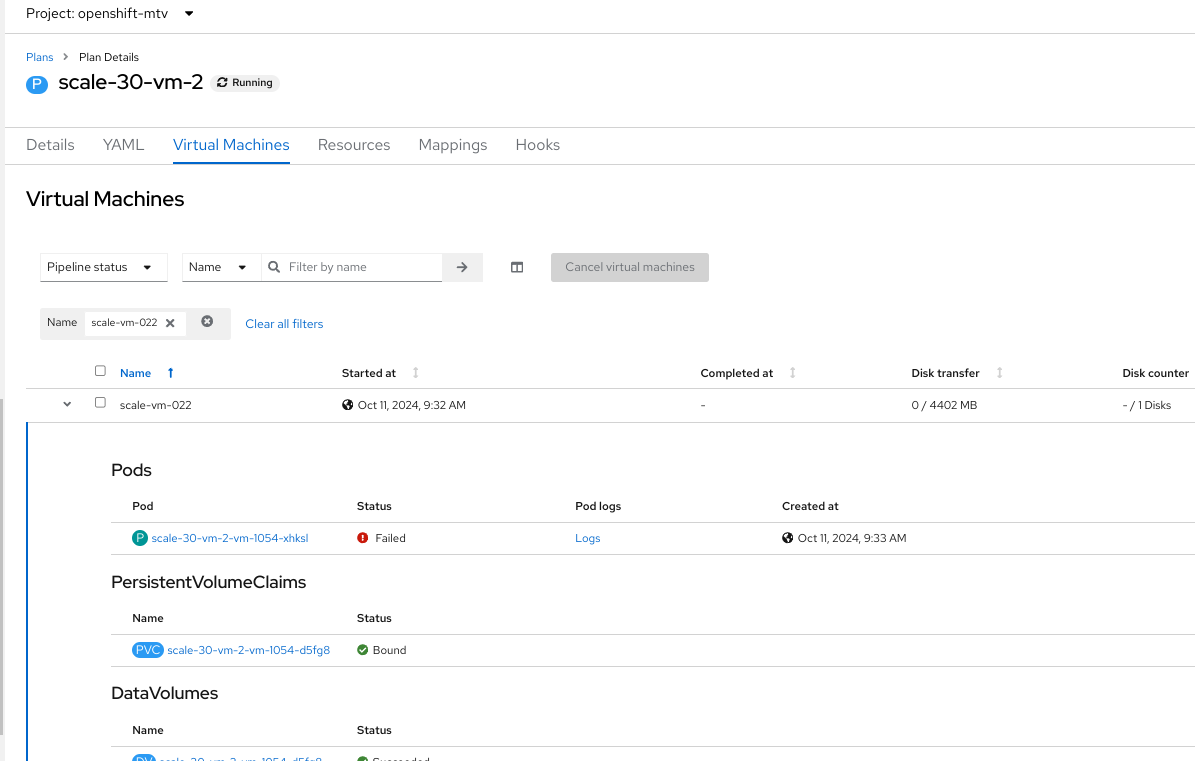Open the Name filter type dropdown

click(x=220, y=267)
